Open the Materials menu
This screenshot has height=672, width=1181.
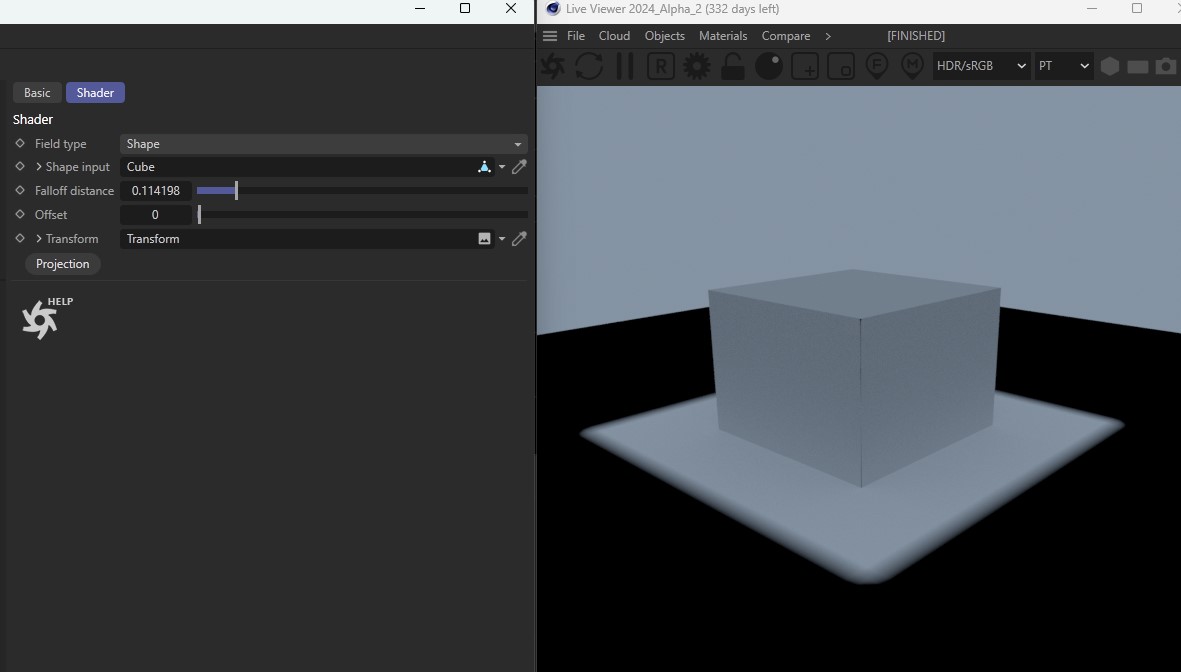click(723, 35)
